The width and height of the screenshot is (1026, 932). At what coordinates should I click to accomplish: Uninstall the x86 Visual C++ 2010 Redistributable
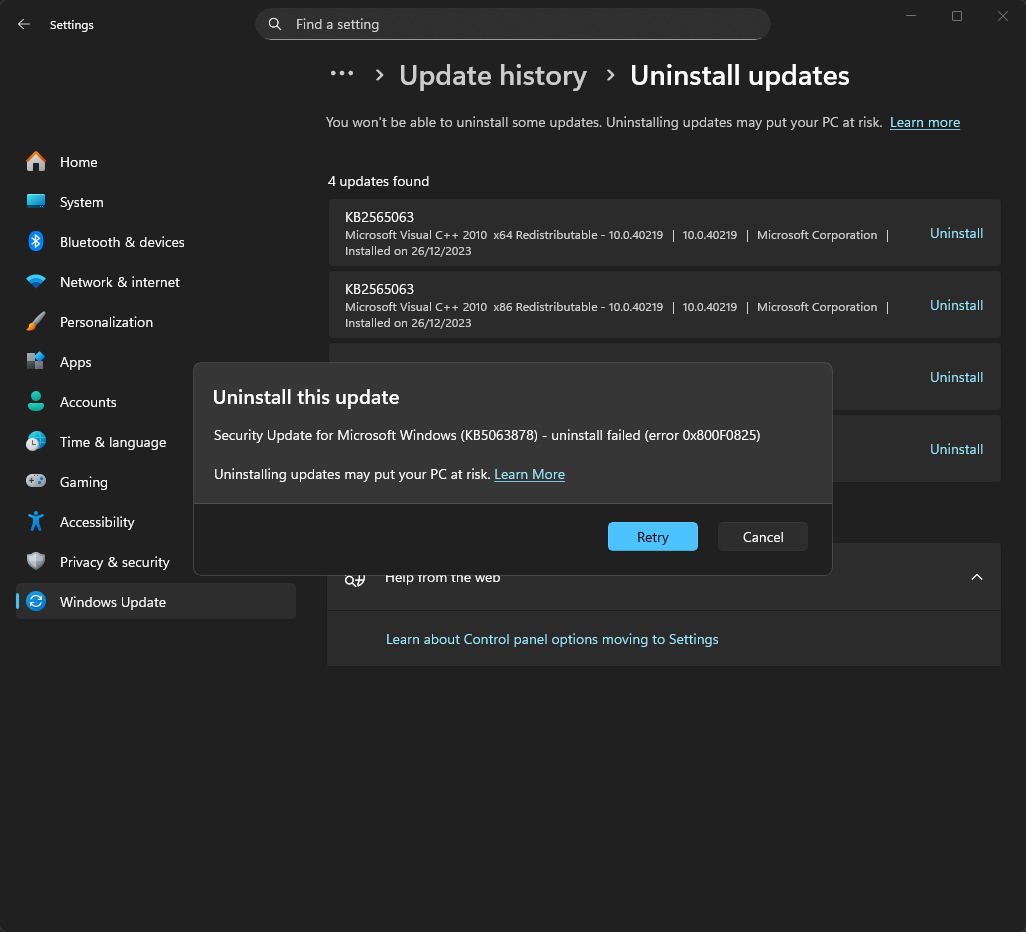point(956,305)
